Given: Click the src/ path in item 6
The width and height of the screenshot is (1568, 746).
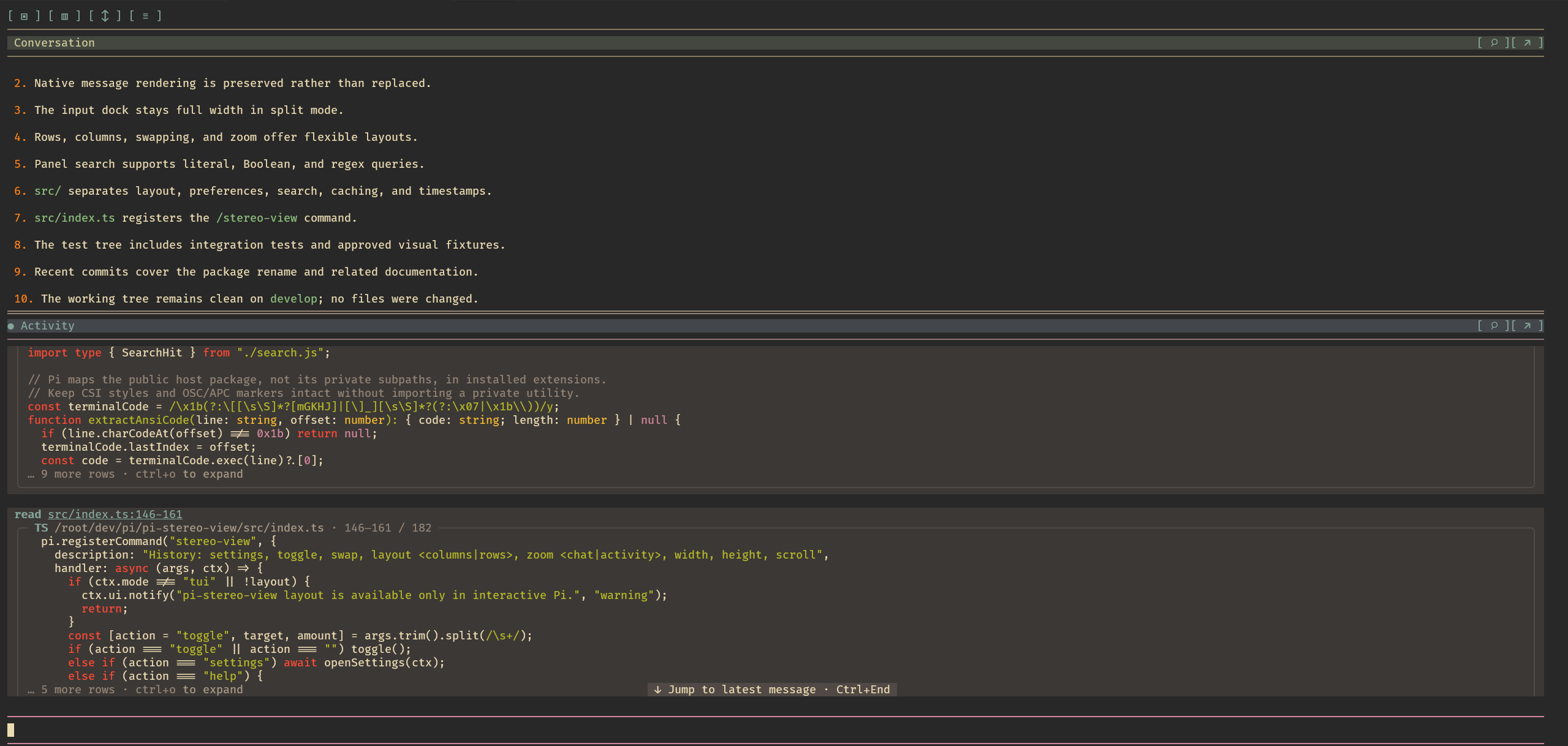Looking at the screenshot, I should click(48, 191).
